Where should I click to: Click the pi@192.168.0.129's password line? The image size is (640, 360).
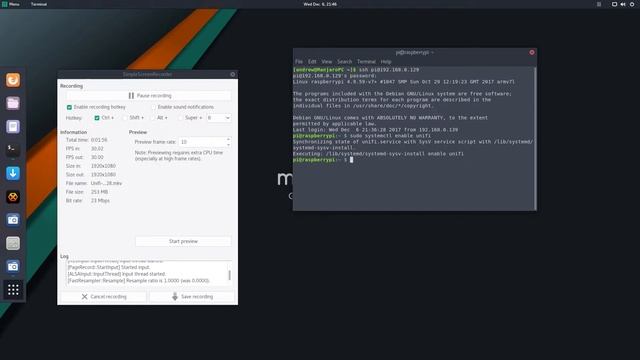point(335,76)
